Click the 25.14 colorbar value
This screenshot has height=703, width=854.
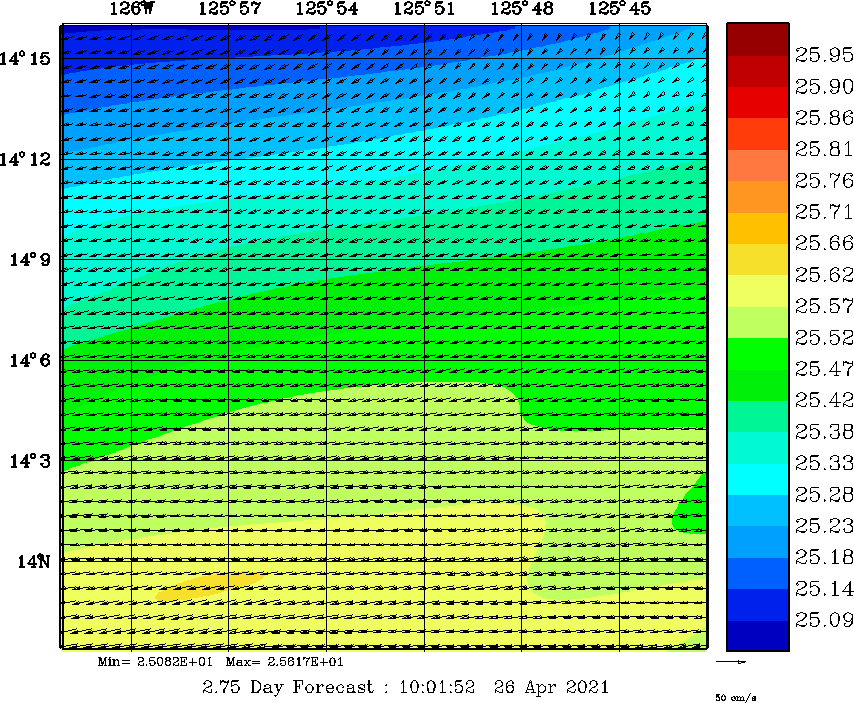point(824,588)
